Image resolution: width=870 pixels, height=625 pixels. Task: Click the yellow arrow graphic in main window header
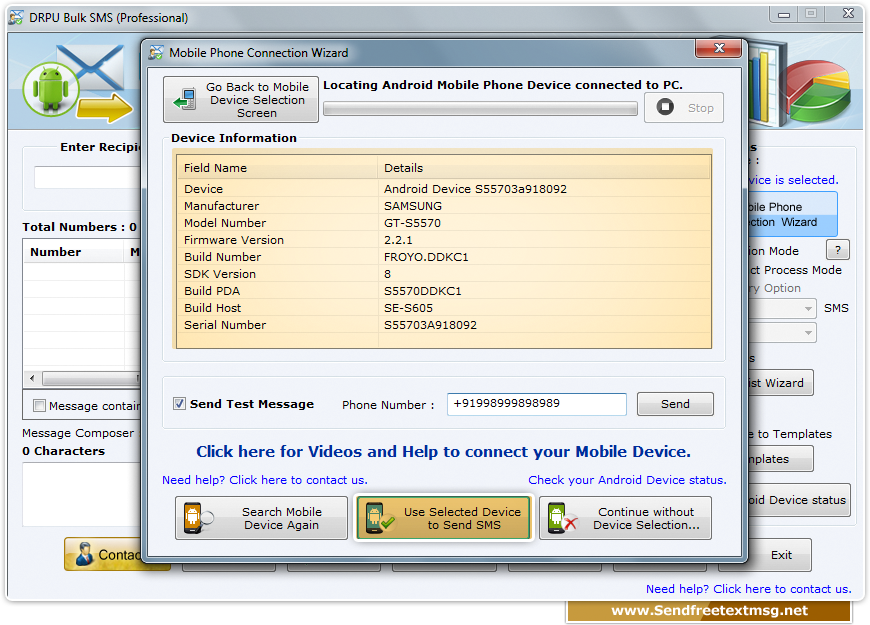coord(105,107)
